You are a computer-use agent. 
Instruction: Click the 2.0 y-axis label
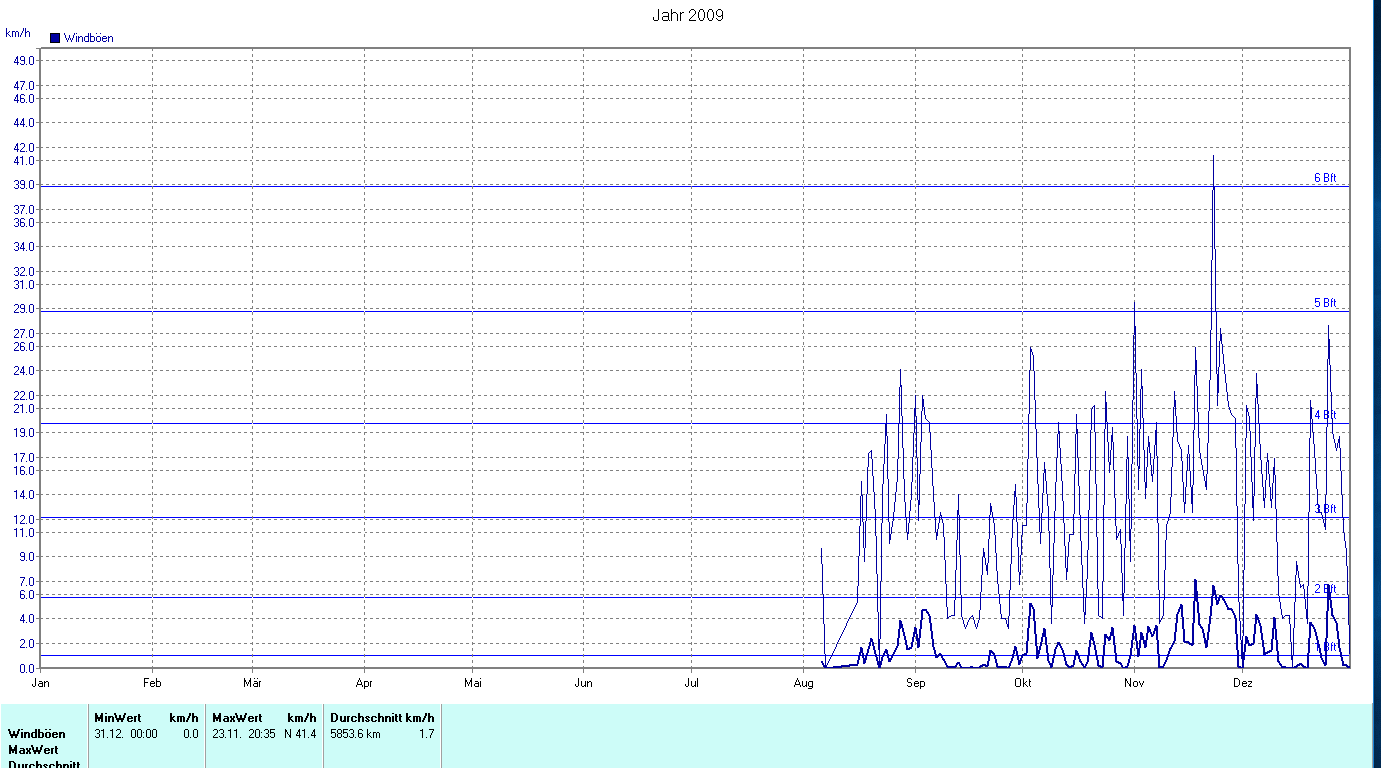click(28, 644)
